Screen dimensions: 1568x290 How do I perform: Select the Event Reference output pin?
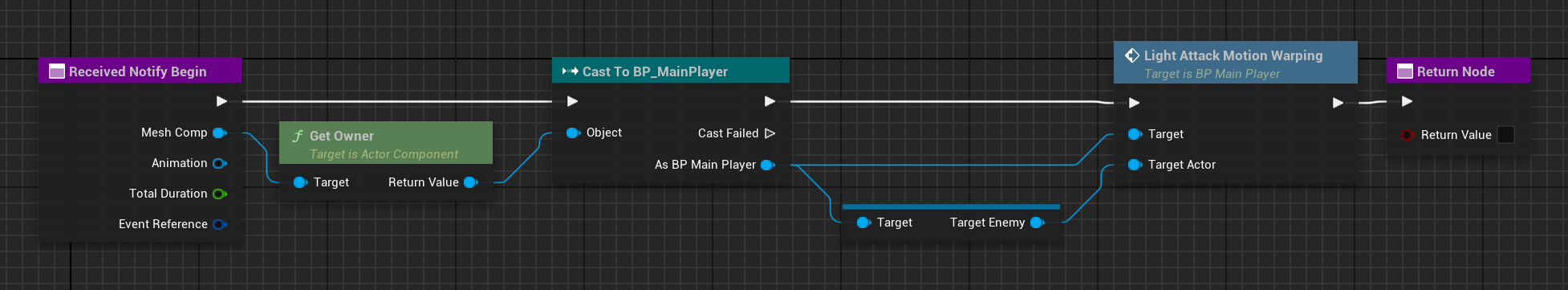pyautogui.click(x=219, y=224)
